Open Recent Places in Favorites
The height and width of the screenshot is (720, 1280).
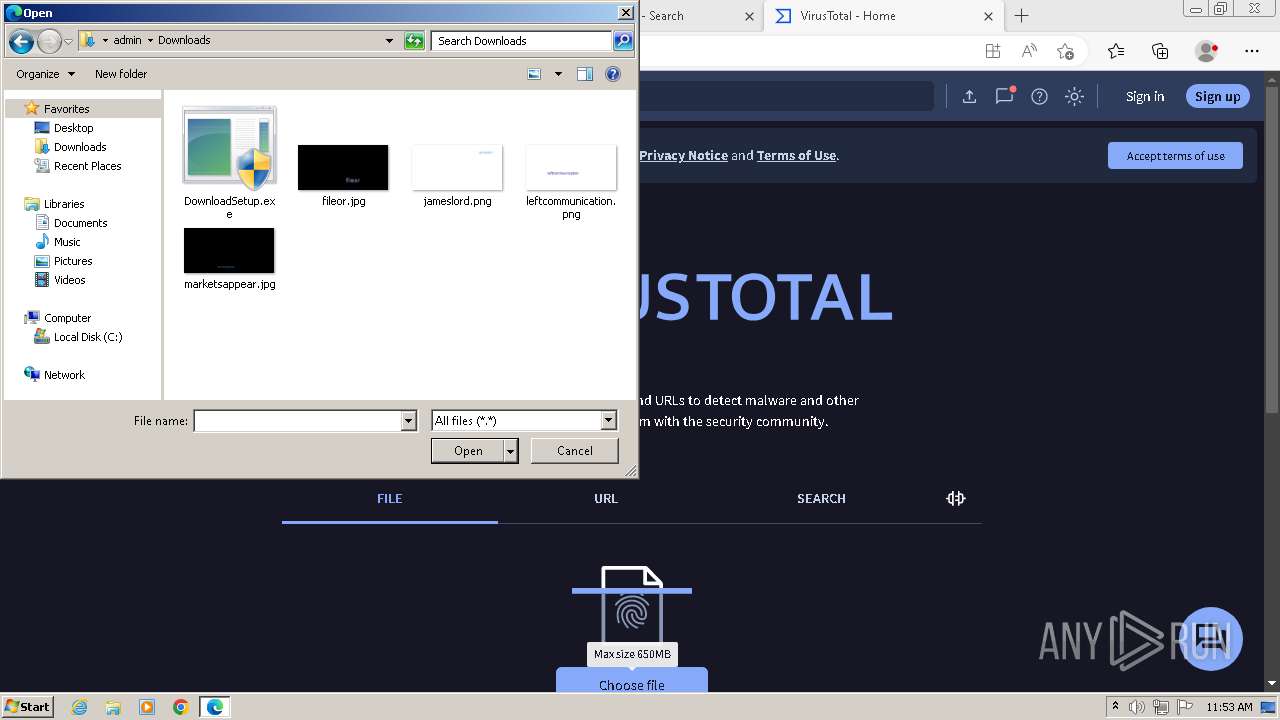coord(87,166)
